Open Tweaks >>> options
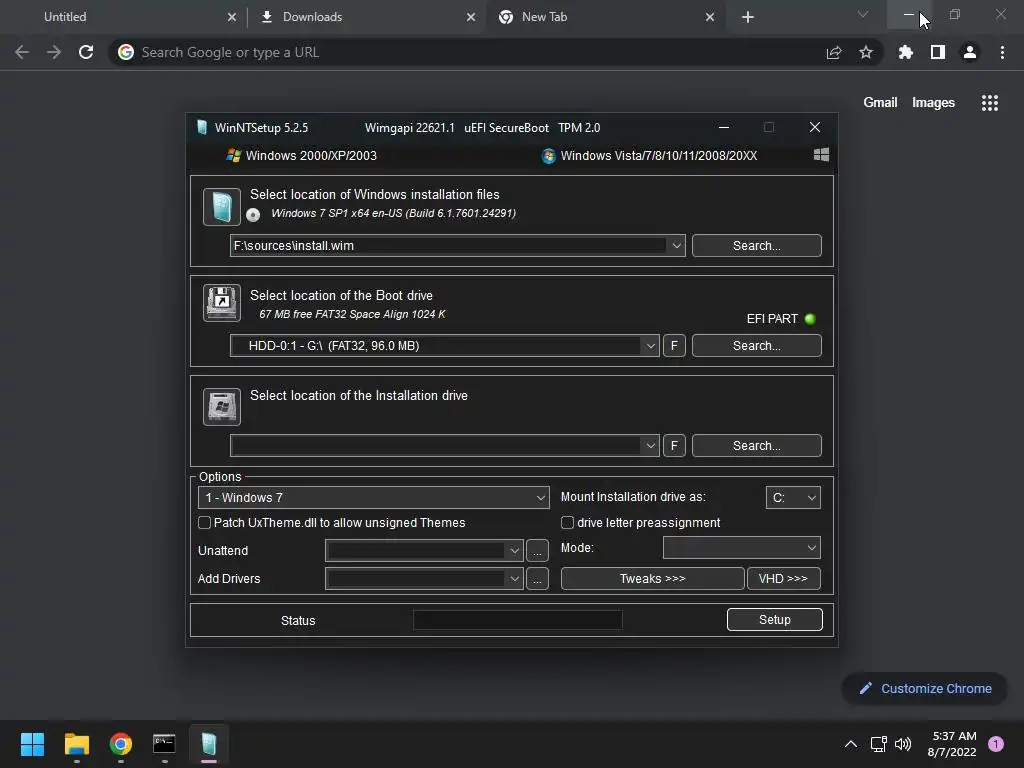Viewport: 1024px width, 768px height. click(652, 579)
